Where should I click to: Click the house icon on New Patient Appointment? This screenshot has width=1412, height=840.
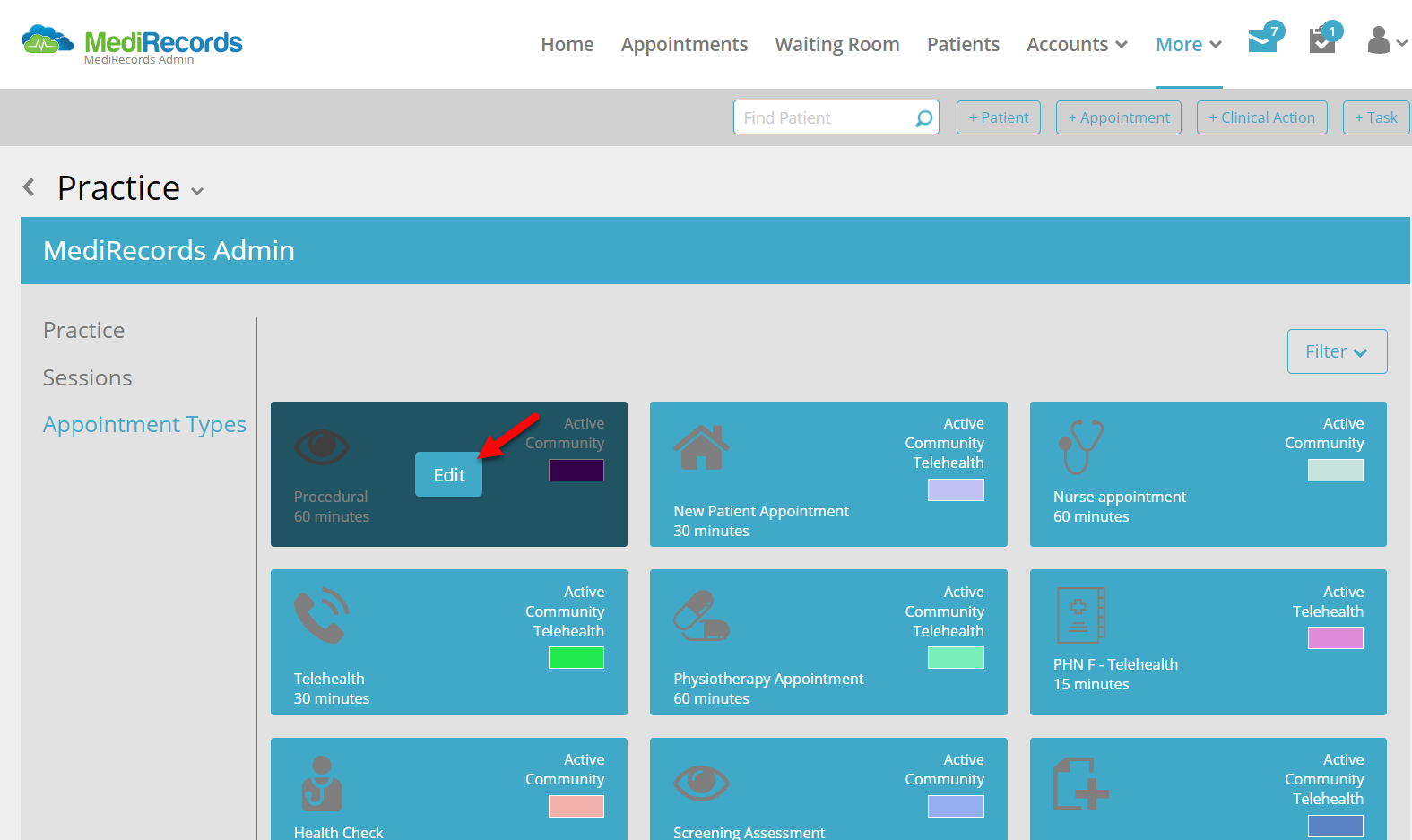click(x=701, y=446)
